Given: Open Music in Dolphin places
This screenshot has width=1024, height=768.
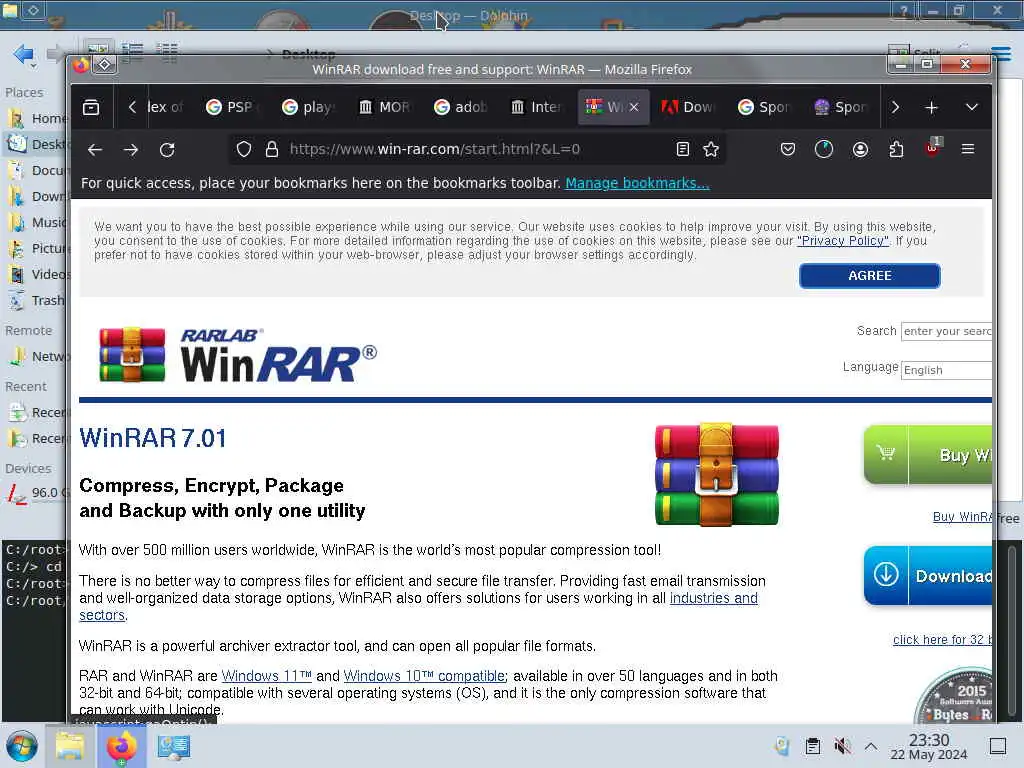Looking at the screenshot, I should [x=36, y=223].
